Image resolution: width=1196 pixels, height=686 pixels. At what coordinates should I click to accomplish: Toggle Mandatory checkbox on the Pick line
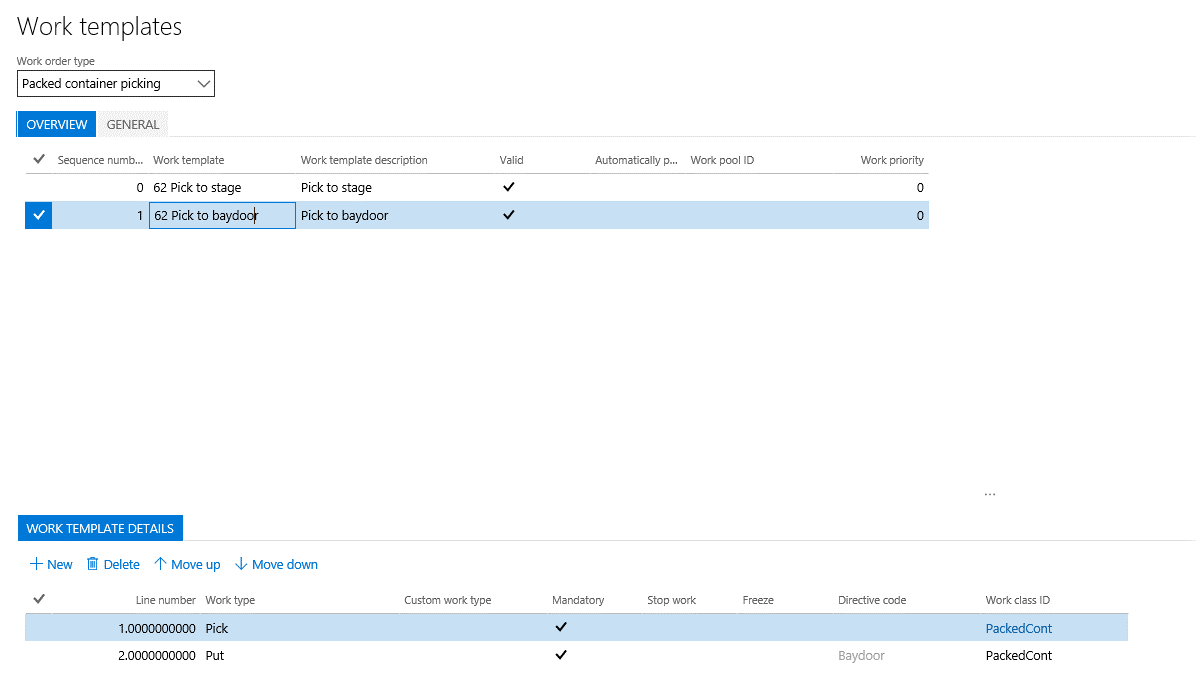561,628
